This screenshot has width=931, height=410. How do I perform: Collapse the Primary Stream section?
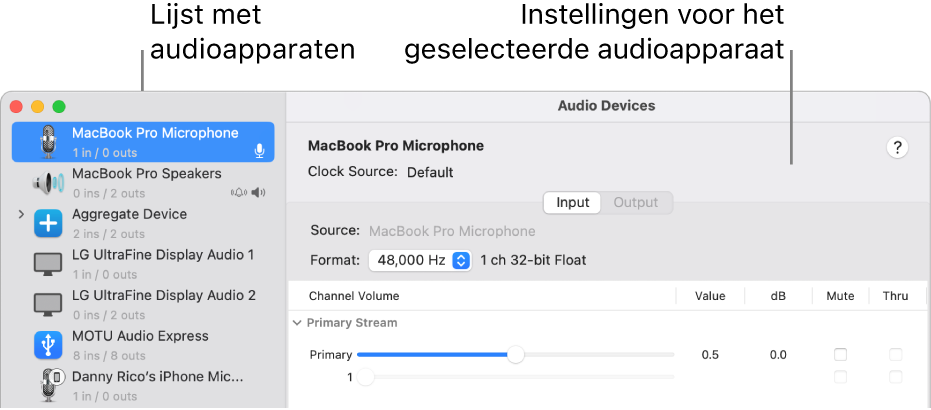point(297,323)
